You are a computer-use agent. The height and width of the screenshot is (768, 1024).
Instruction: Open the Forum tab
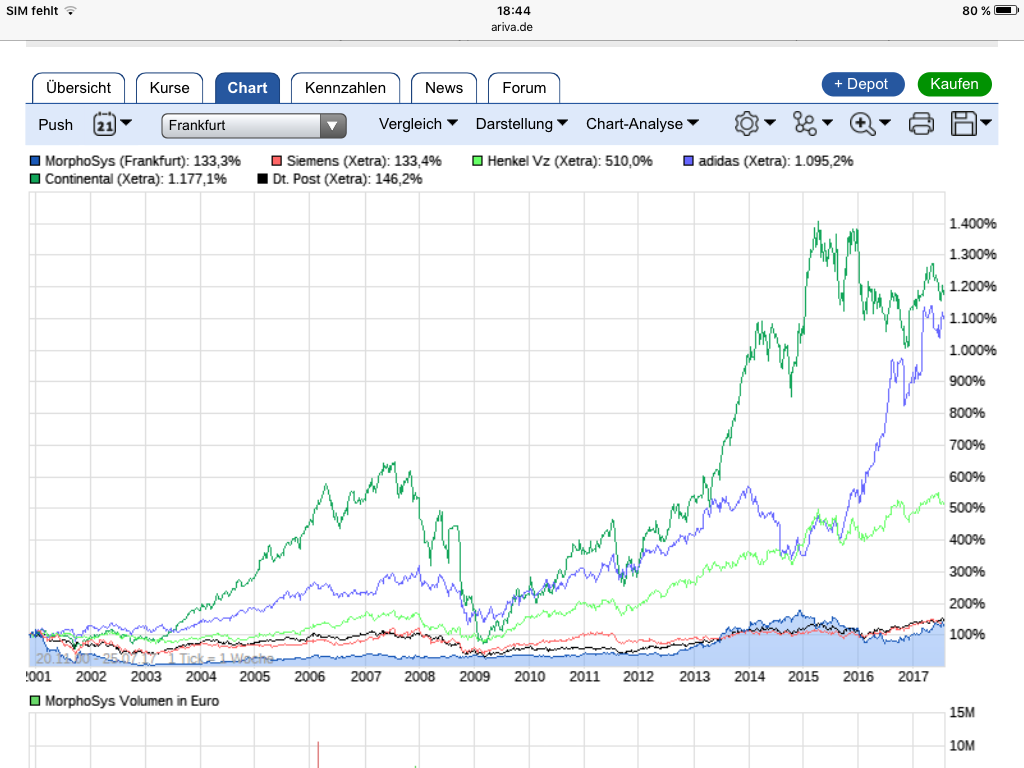pos(524,88)
